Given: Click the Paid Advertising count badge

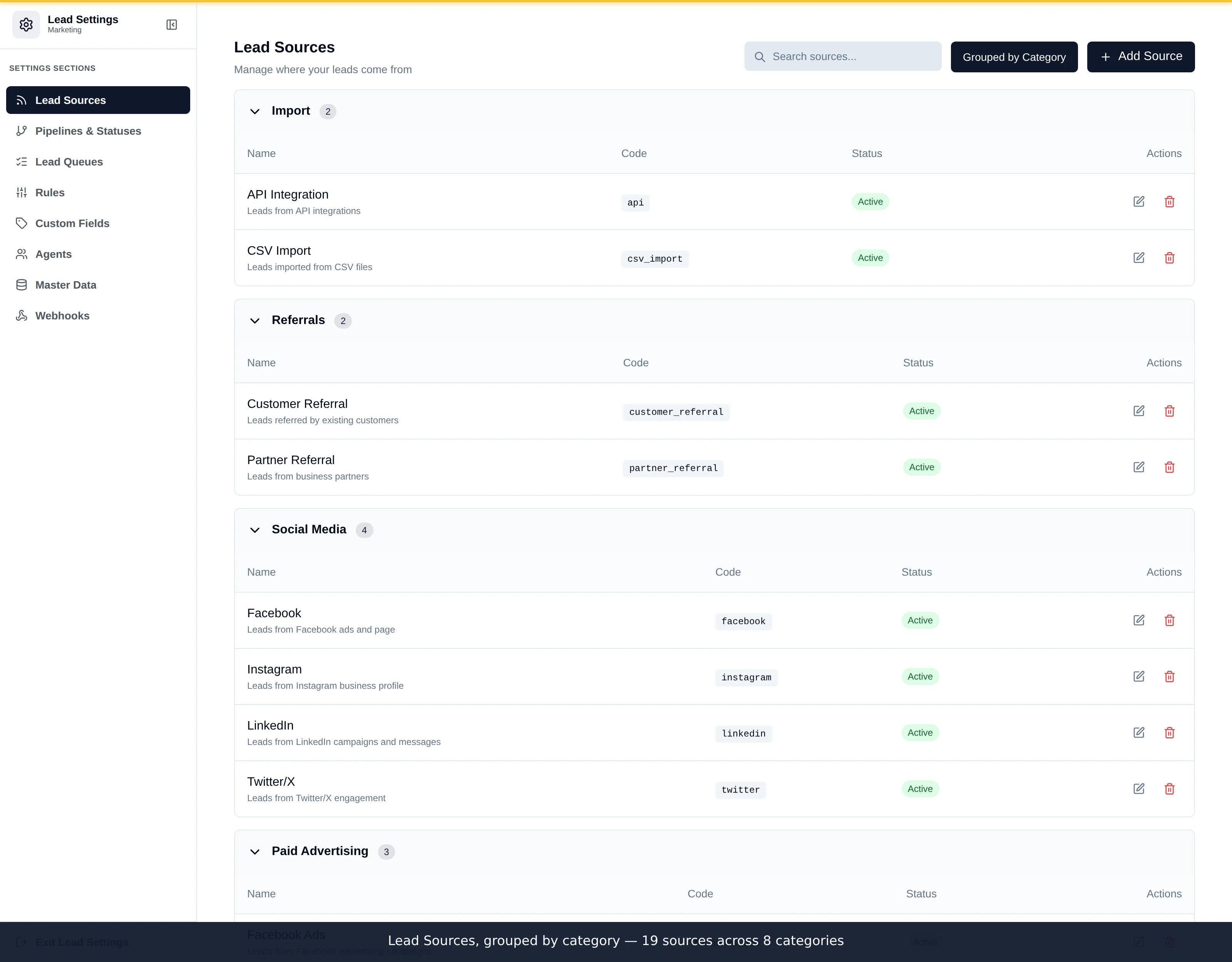Looking at the screenshot, I should (386, 852).
